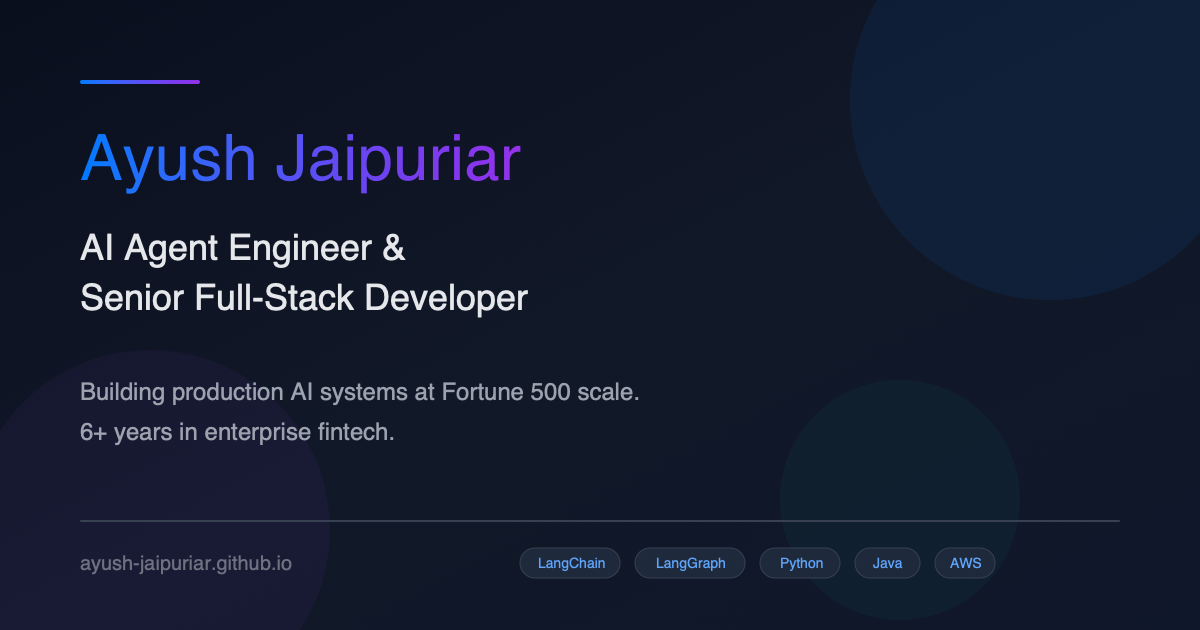Open the ayush-jaipuriar.github.io link

[186, 563]
